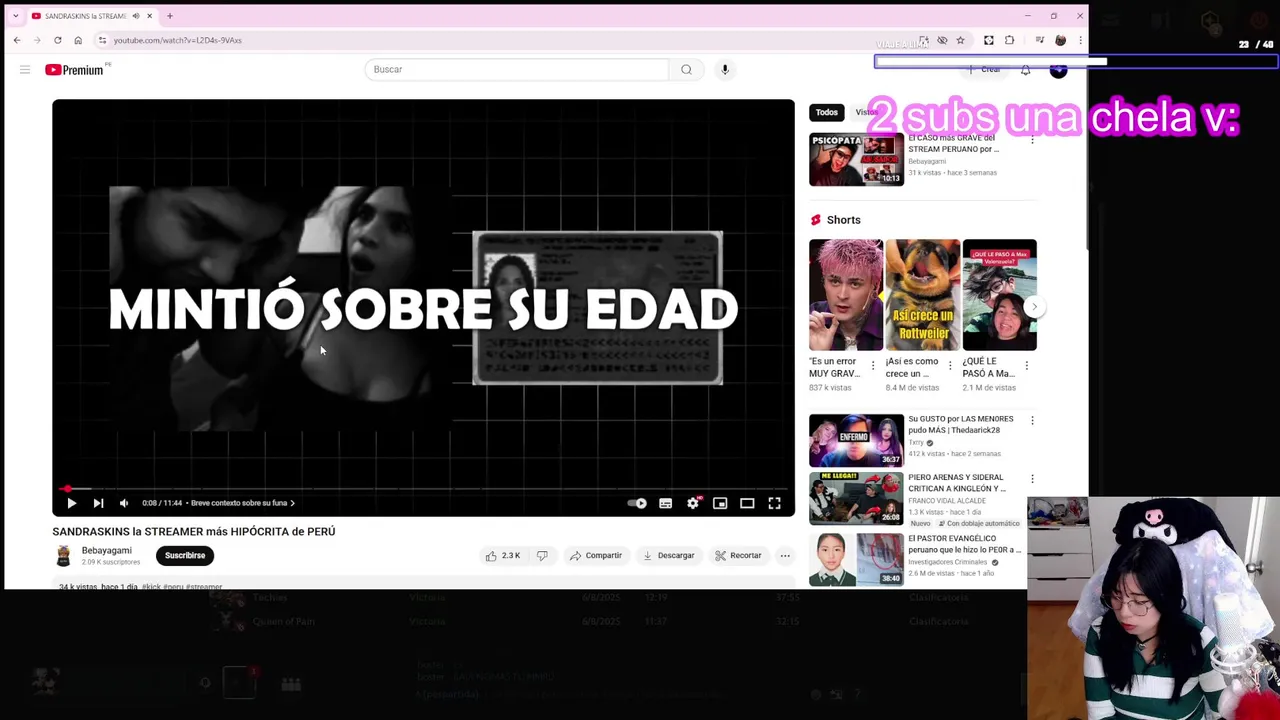The width and height of the screenshot is (1280, 720).
Task: Open the Shorts logo icon beside heading
Action: click(x=815, y=220)
